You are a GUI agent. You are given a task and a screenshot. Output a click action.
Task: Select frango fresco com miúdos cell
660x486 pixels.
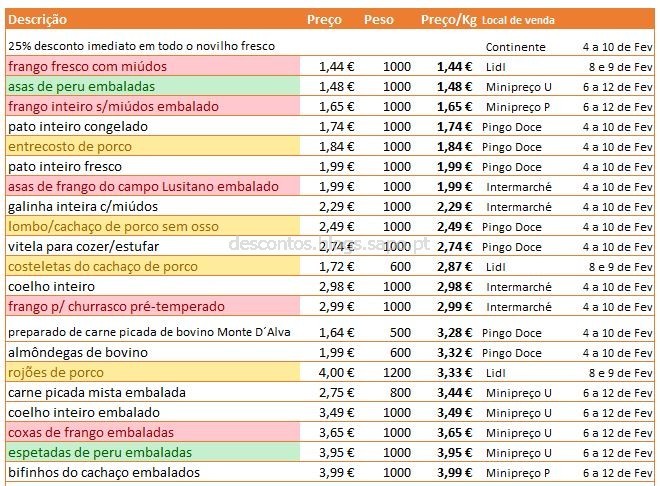tap(153, 66)
